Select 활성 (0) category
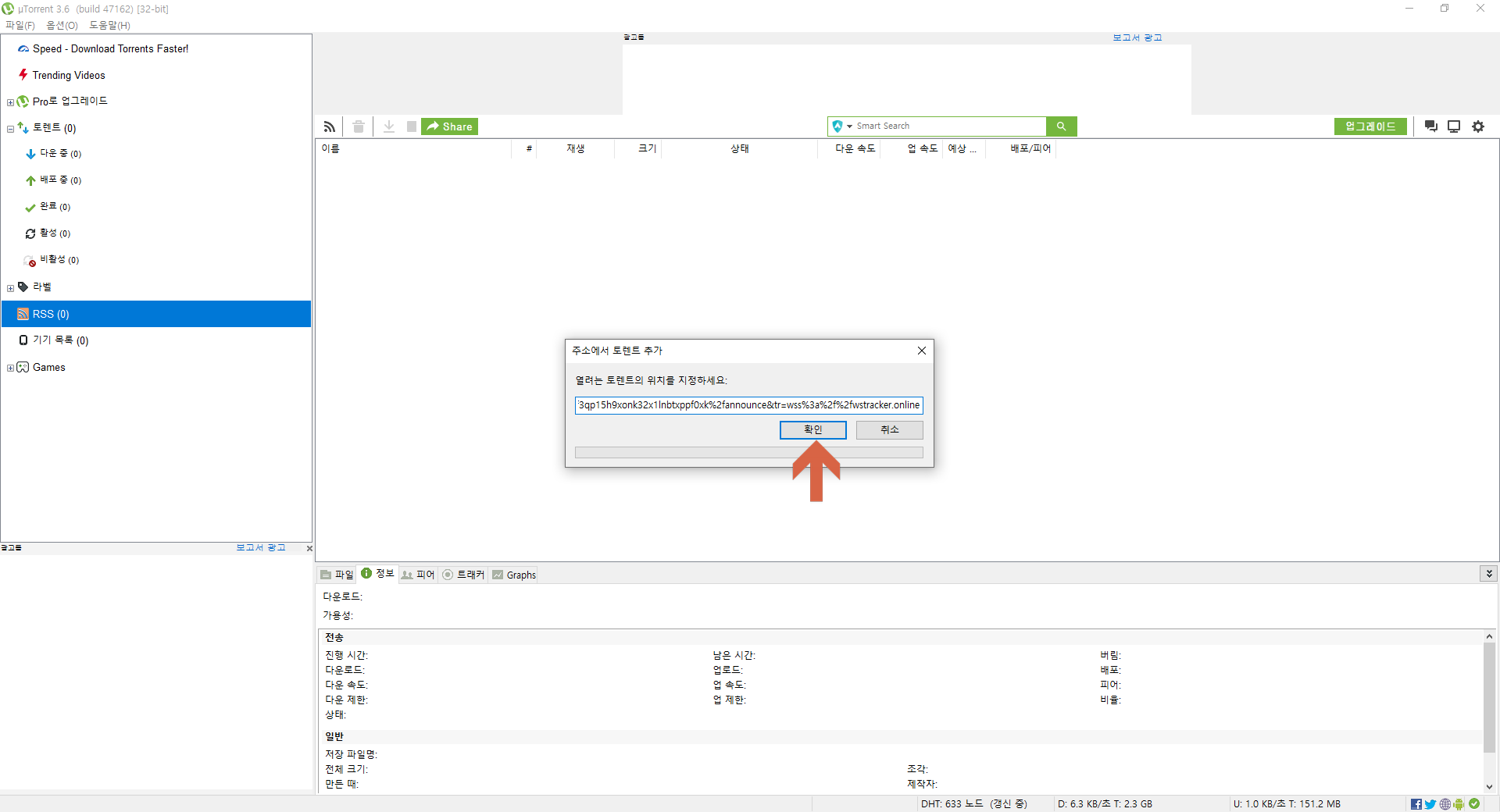This screenshot has height=812, width=1500. 55,233
